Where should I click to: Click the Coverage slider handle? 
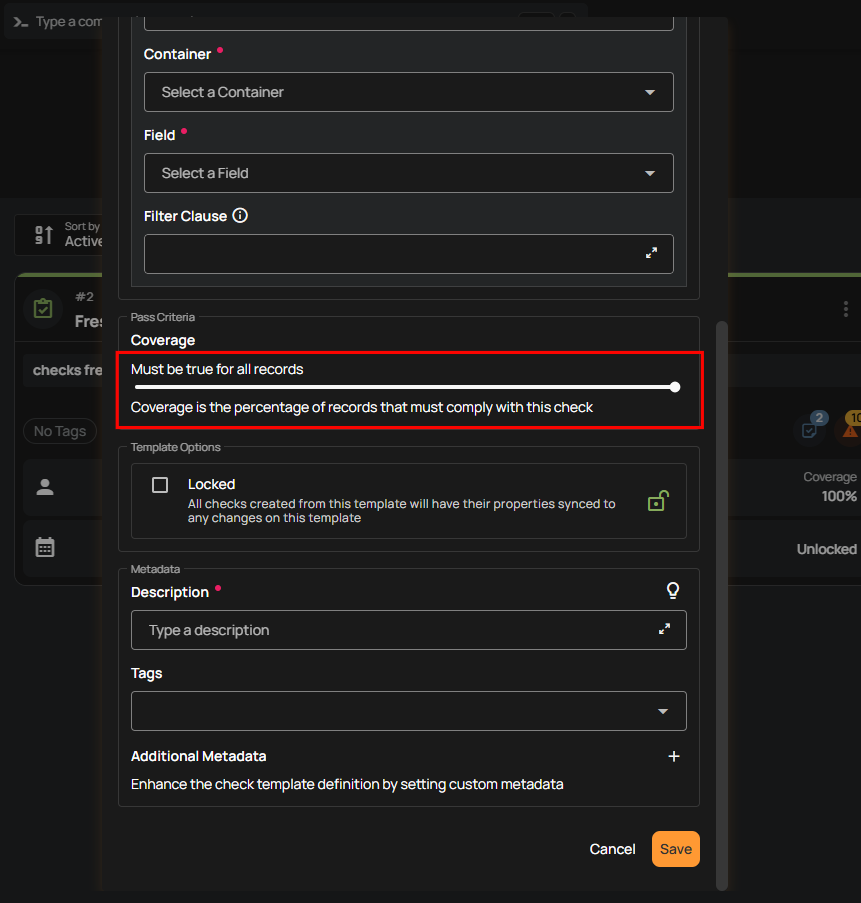[x=675, y=387]
